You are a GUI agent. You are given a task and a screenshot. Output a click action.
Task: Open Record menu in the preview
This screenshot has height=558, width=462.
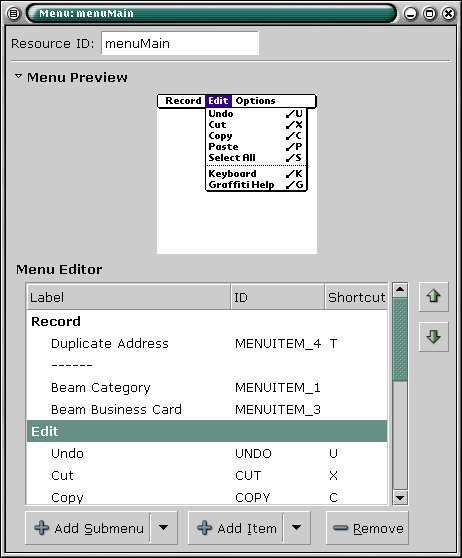pos(183,101)
